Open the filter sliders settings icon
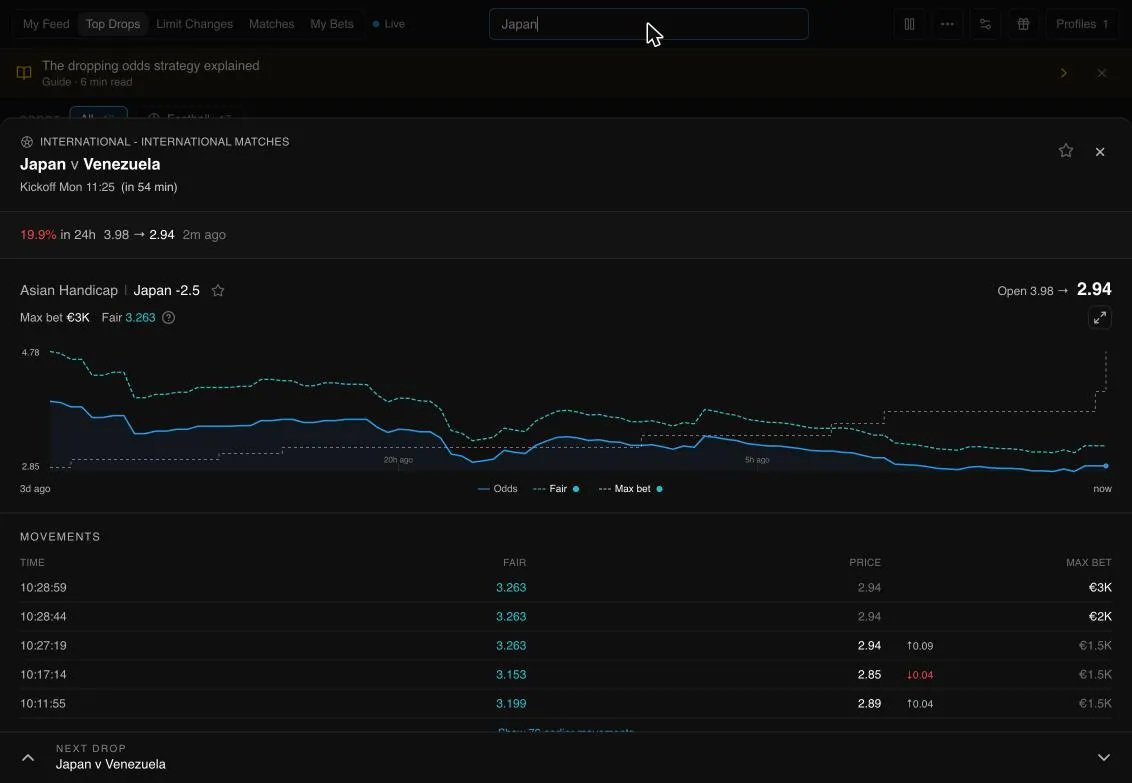The width and height of the screenshot is (1132, 783). coord(985,24)
